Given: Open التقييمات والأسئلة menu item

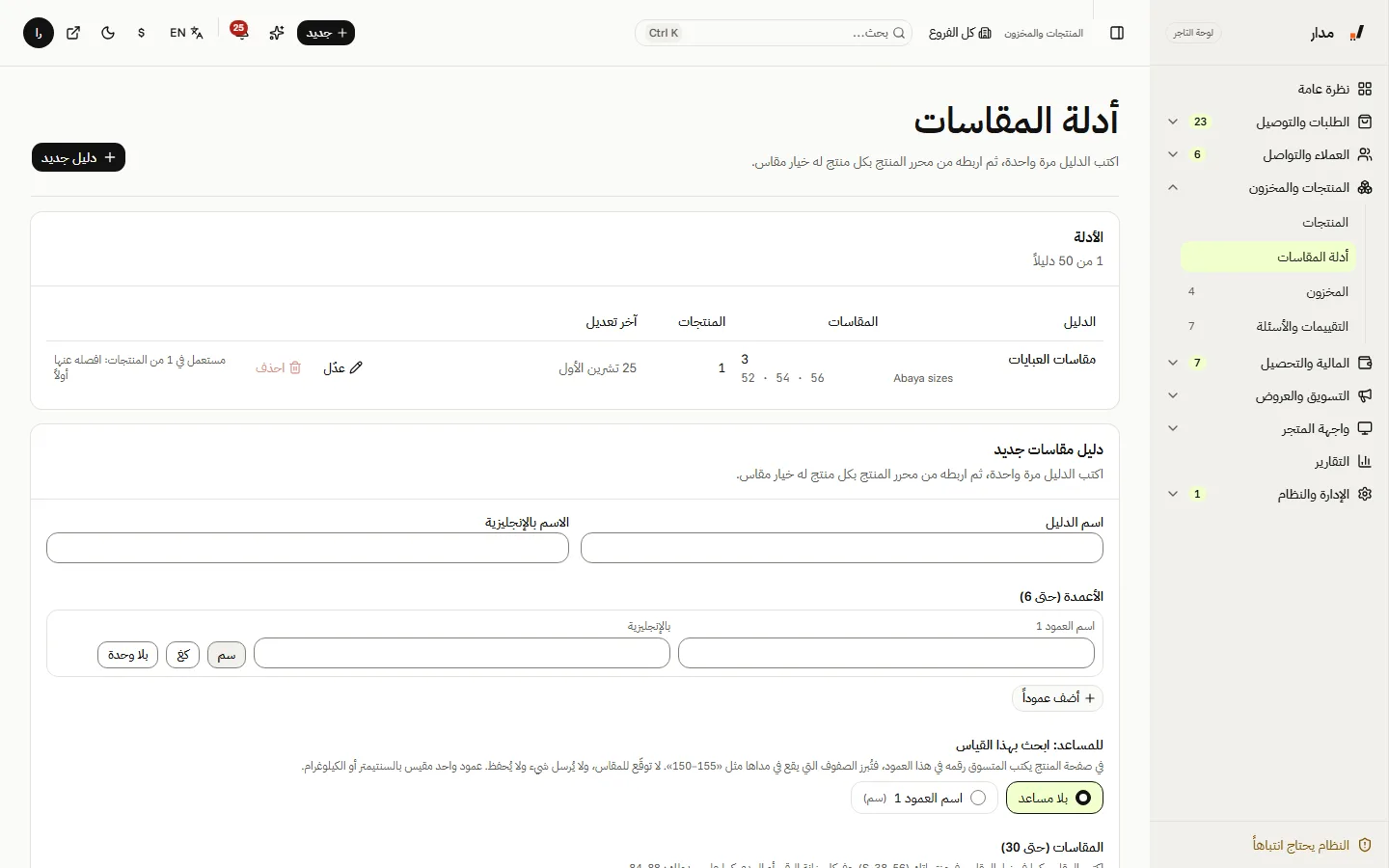Looking at the screenshot, I should click(x=1268, y=326).
